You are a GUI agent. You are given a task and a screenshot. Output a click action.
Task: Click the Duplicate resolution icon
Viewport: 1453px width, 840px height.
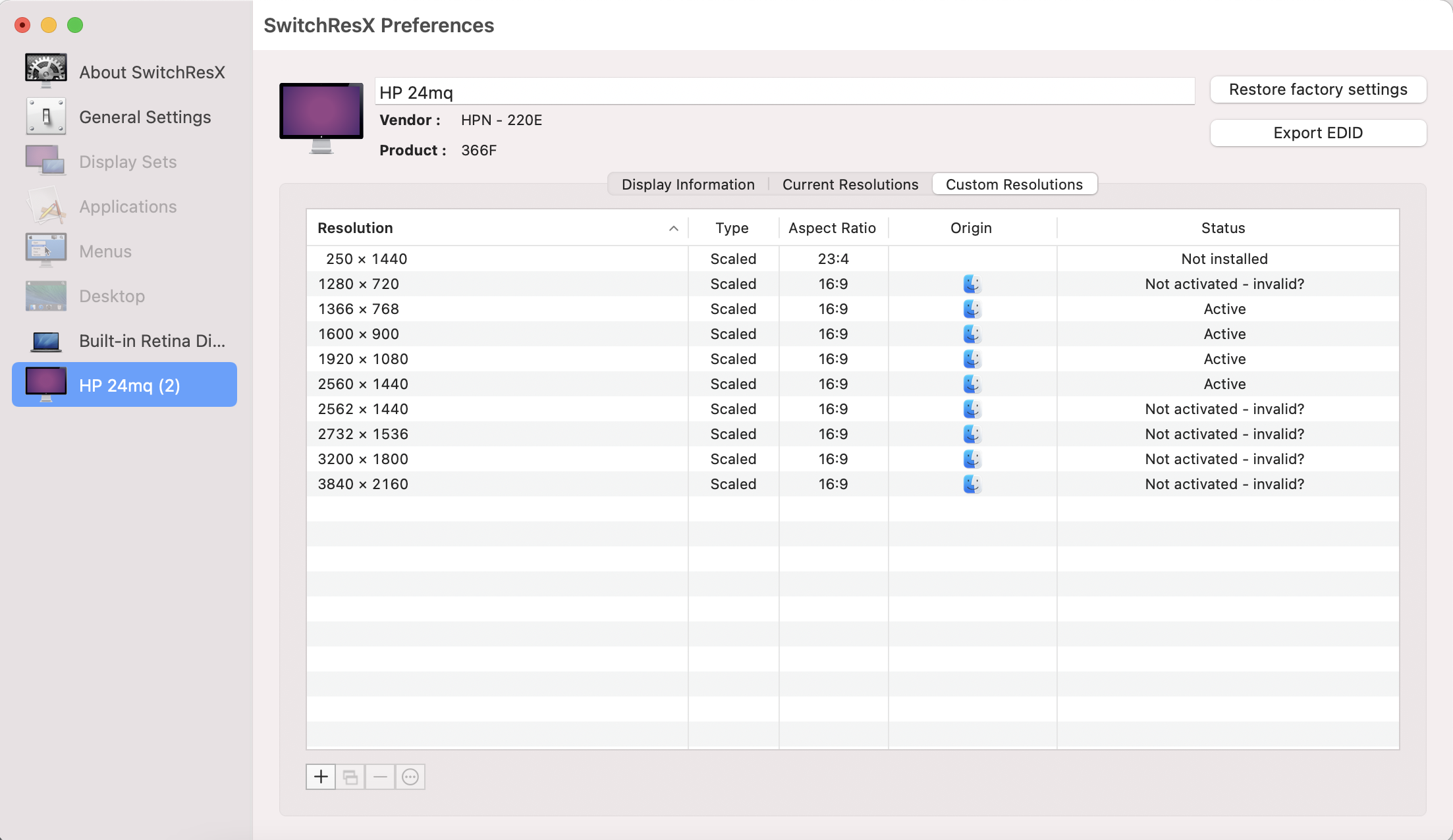click(x=350, y=776)
